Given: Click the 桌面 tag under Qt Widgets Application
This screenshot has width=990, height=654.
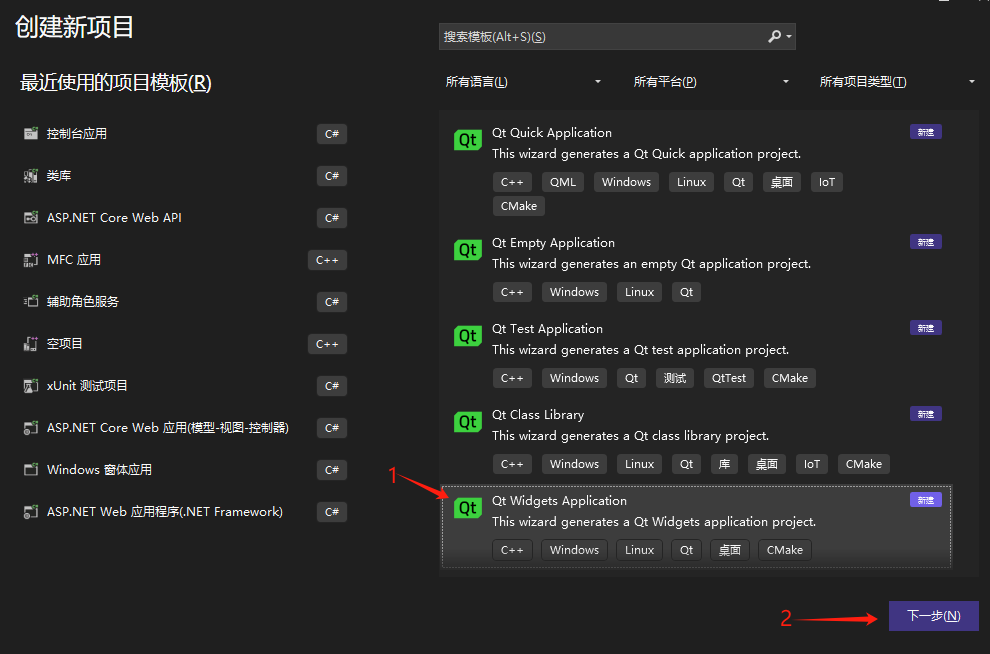Looking at the screenshot, I should [729, 550].
